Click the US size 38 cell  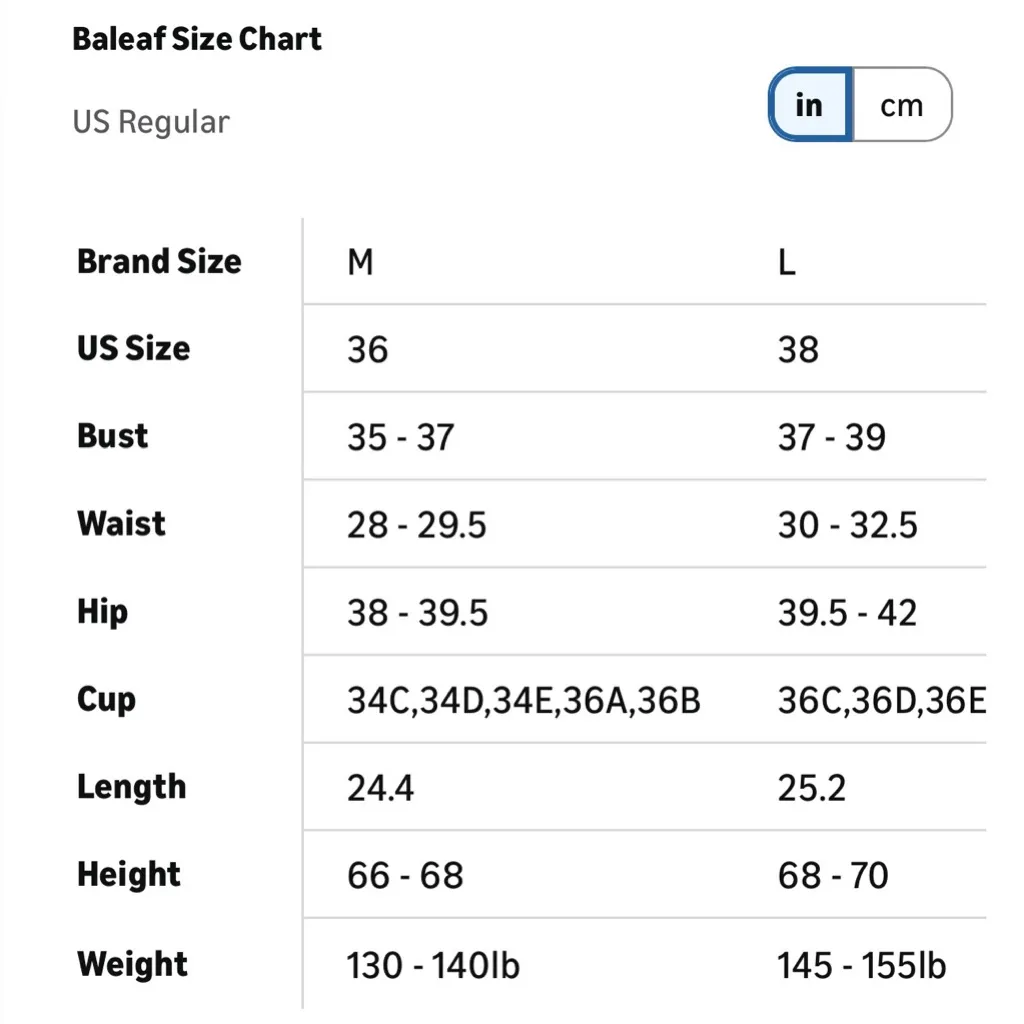[x=798, y=350]
